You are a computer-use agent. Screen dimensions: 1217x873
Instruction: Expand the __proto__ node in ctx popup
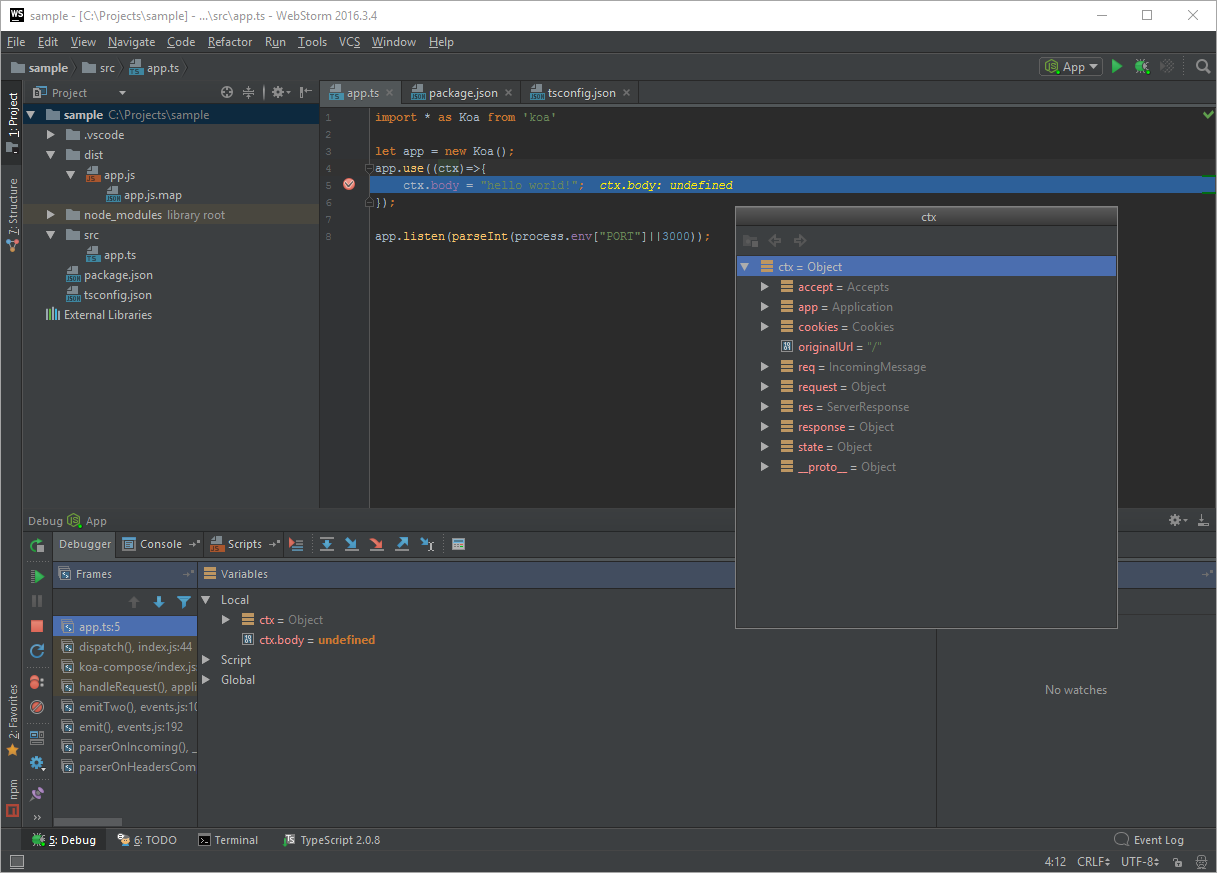[x=765, y=467]
